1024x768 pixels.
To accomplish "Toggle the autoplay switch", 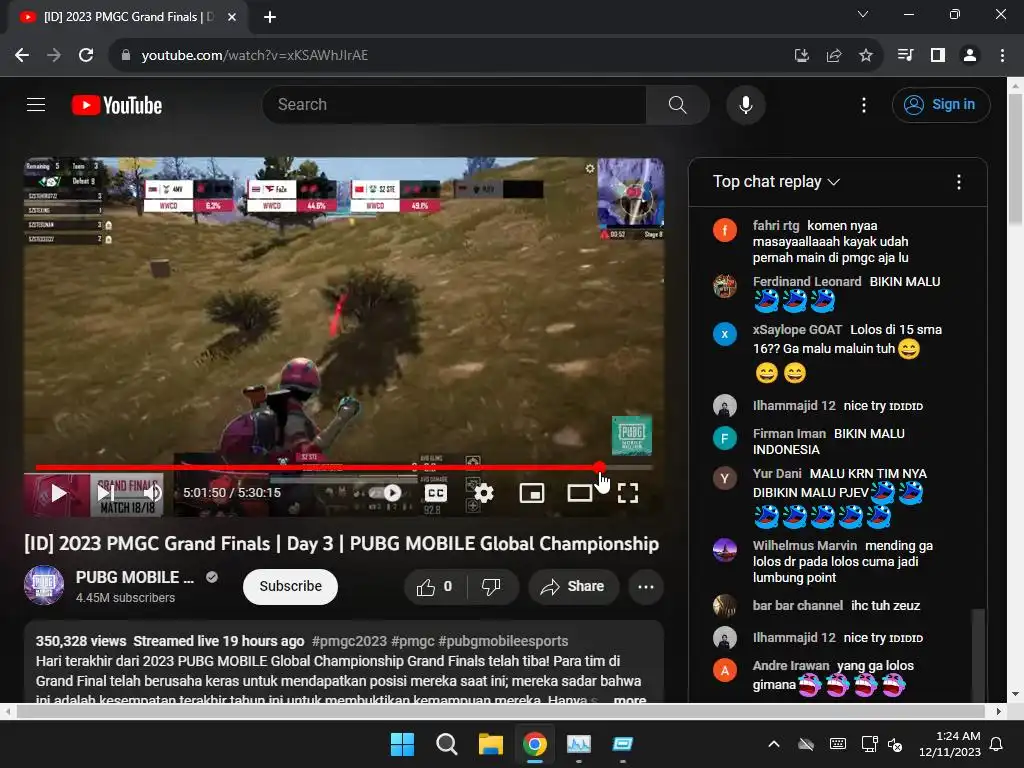I will coord(385,494).
